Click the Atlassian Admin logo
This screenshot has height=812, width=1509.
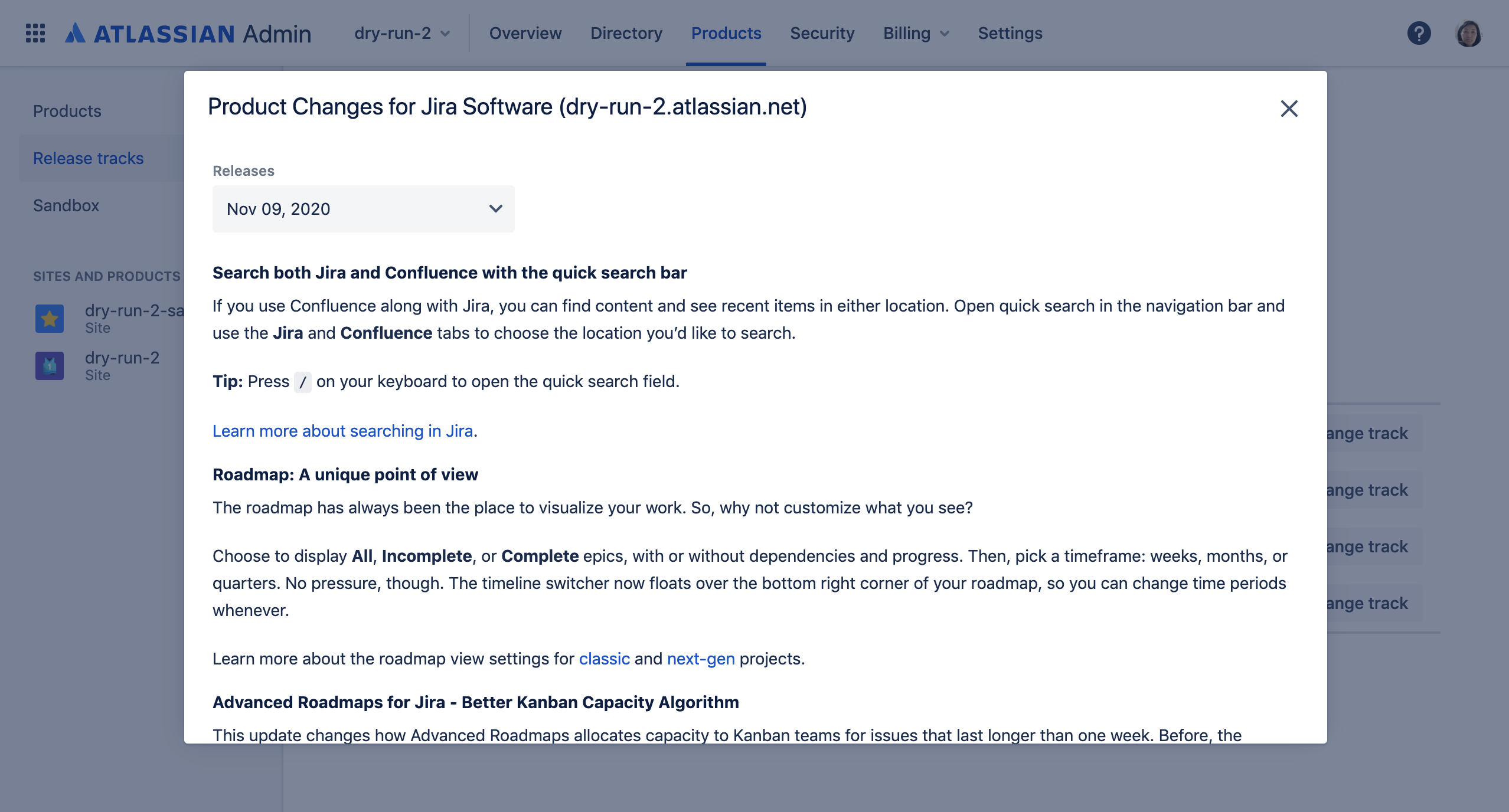pyautogui.click(x=188, y=34)
